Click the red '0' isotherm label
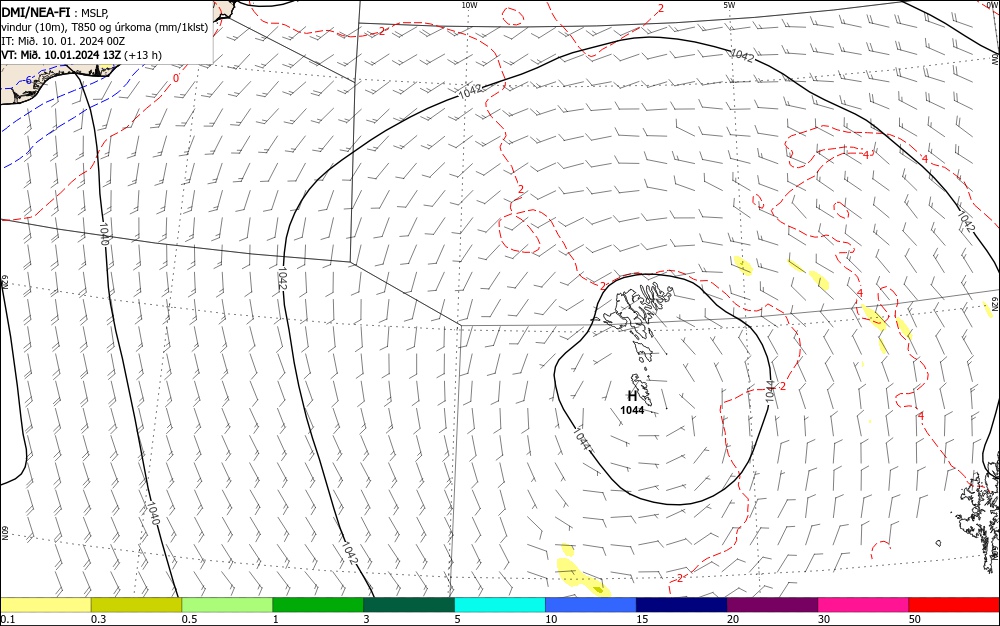The image size is (1000, 626). (175, 78)
